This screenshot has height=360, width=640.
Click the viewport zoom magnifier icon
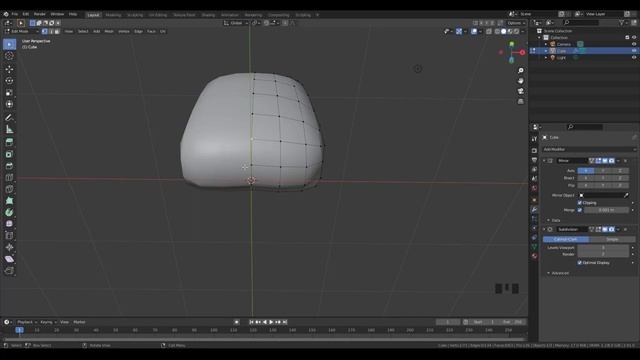point(521,71)
